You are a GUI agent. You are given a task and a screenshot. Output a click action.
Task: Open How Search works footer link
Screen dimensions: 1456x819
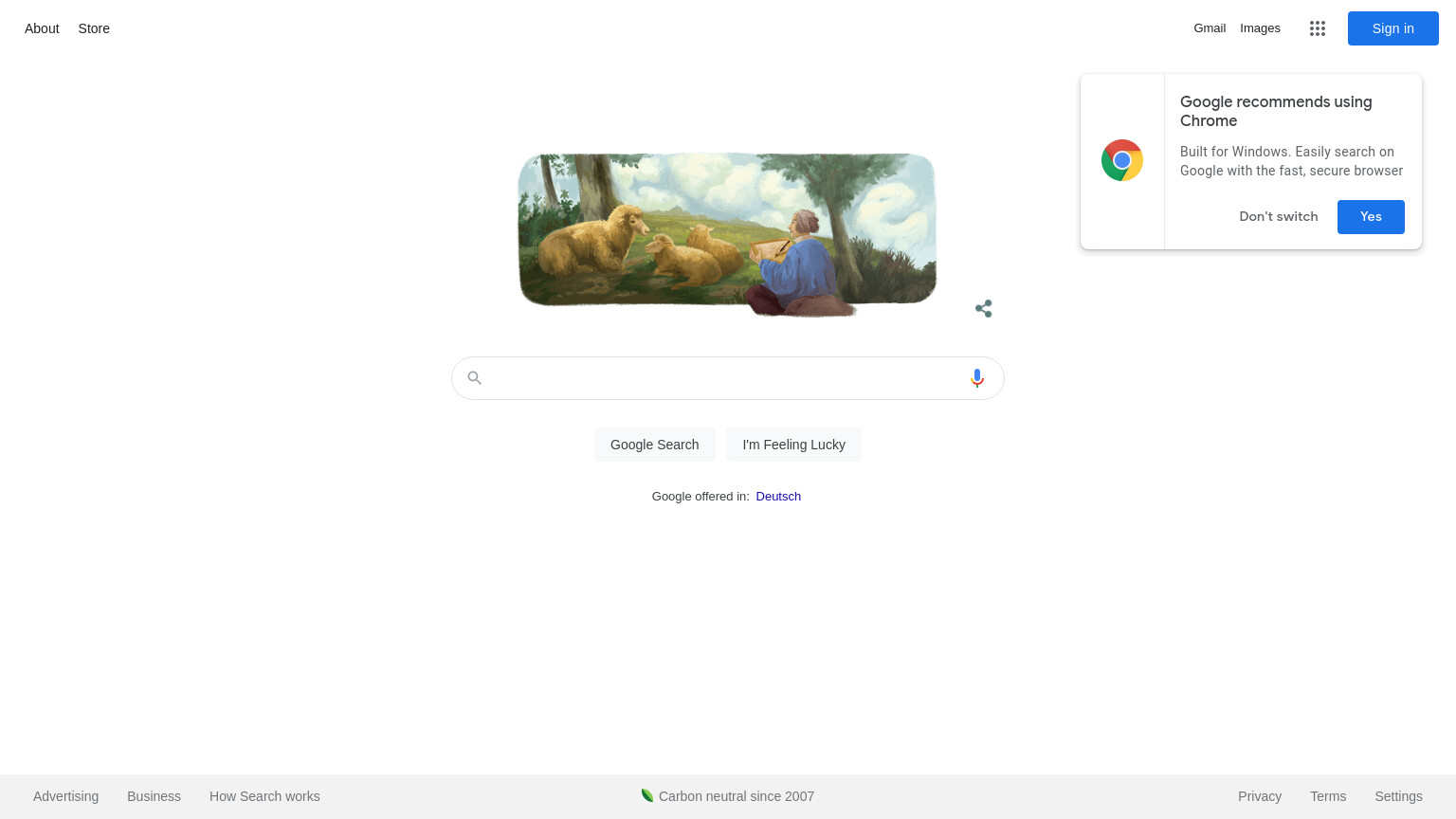[264, 796]
